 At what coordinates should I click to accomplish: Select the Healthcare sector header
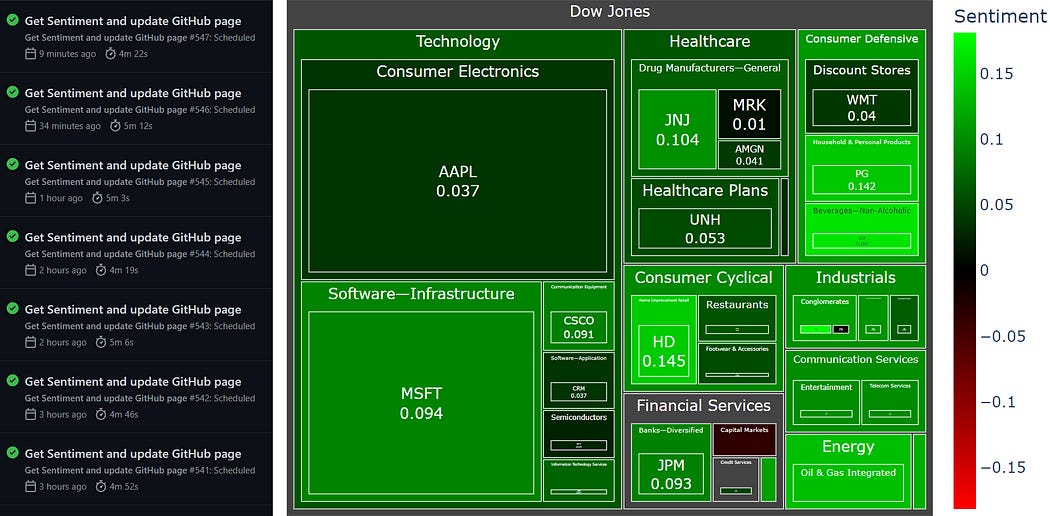click(x=710, y=41)
